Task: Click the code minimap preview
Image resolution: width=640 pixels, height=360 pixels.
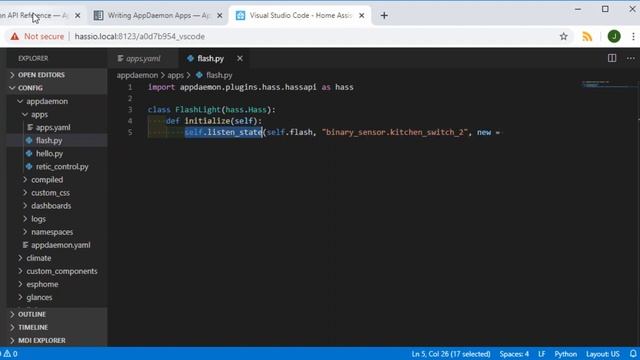Action: (609, 84)
